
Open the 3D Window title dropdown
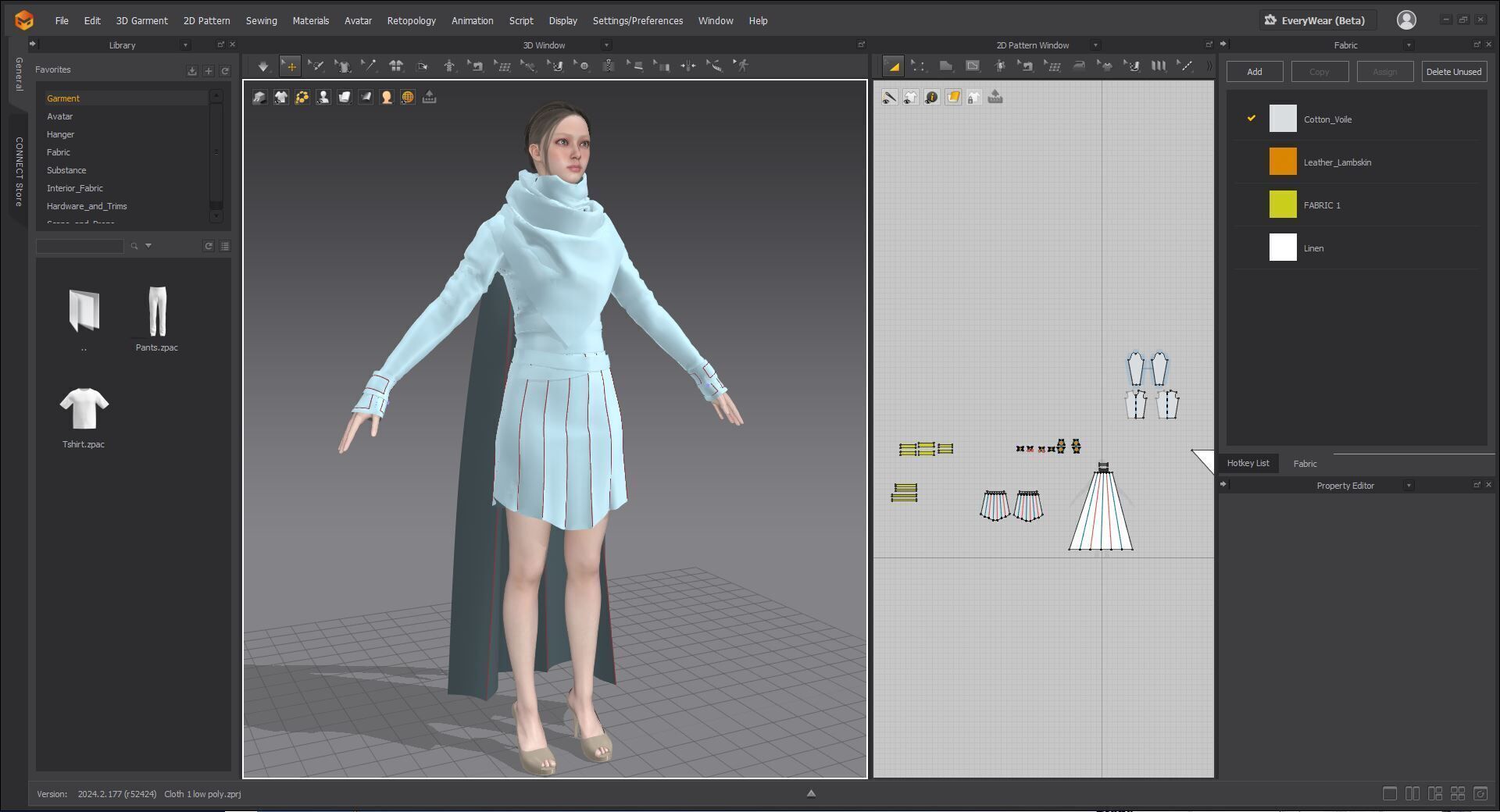(606, 45)
